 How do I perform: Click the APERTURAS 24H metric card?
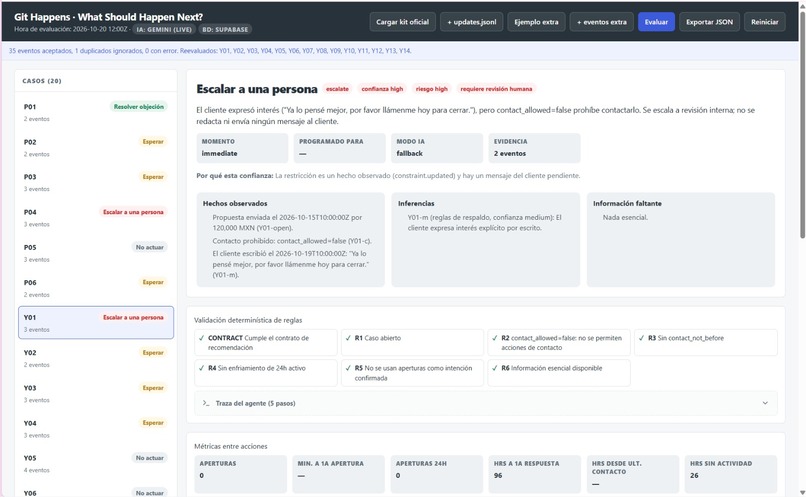(x=436, y=474)
